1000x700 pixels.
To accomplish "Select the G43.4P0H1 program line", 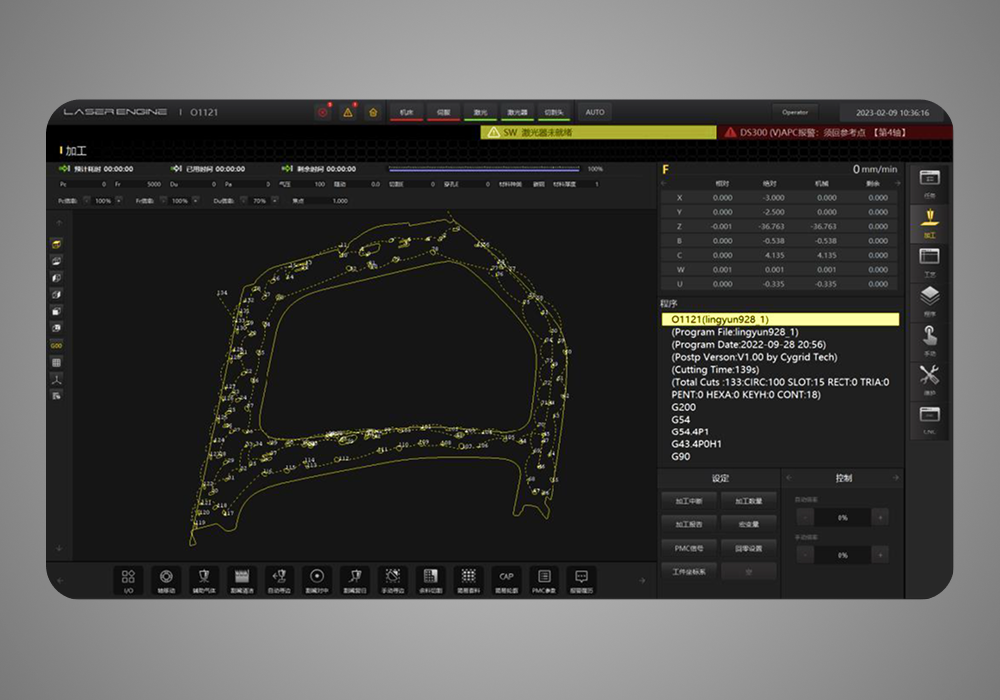I will pos(696,444).
